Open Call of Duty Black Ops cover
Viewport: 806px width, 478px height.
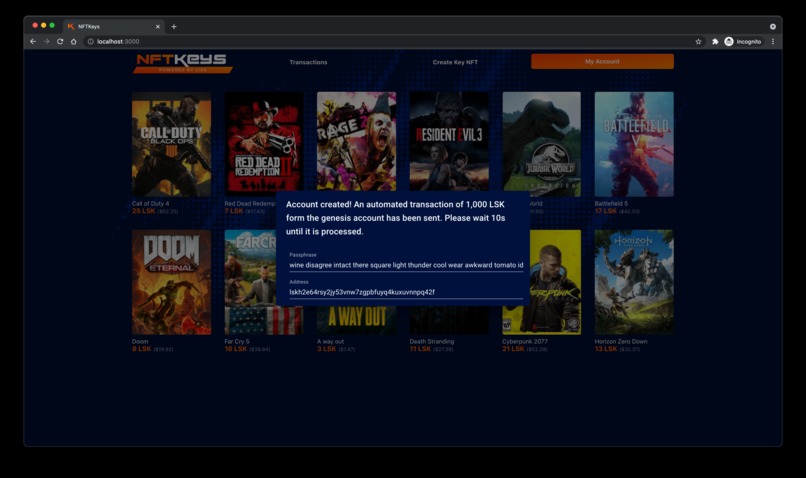pyautogui.click(x=171, y=144)
